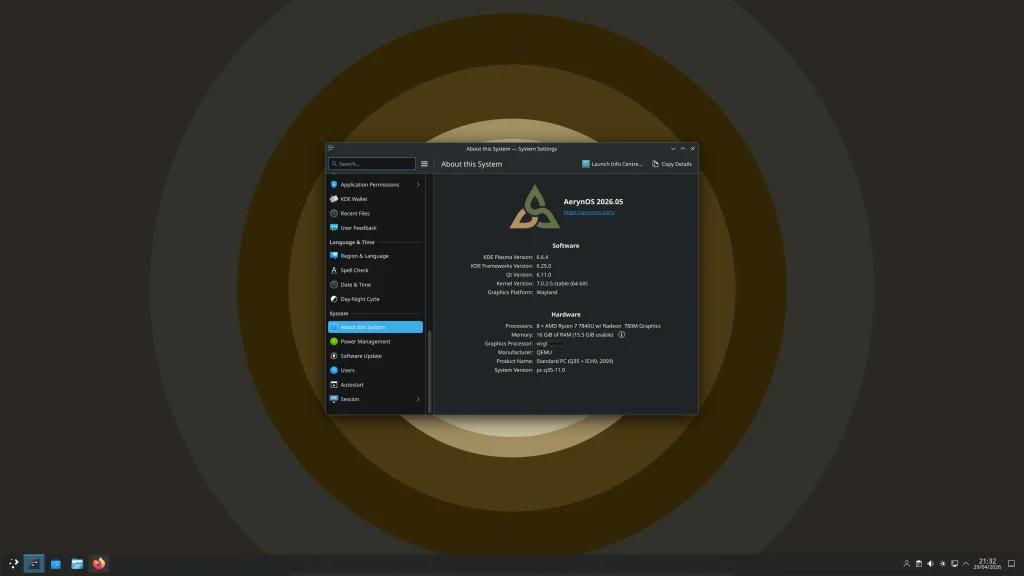
Task: Click the KDE Plasma Version value 6.6.4
Action: pos(543,257)
